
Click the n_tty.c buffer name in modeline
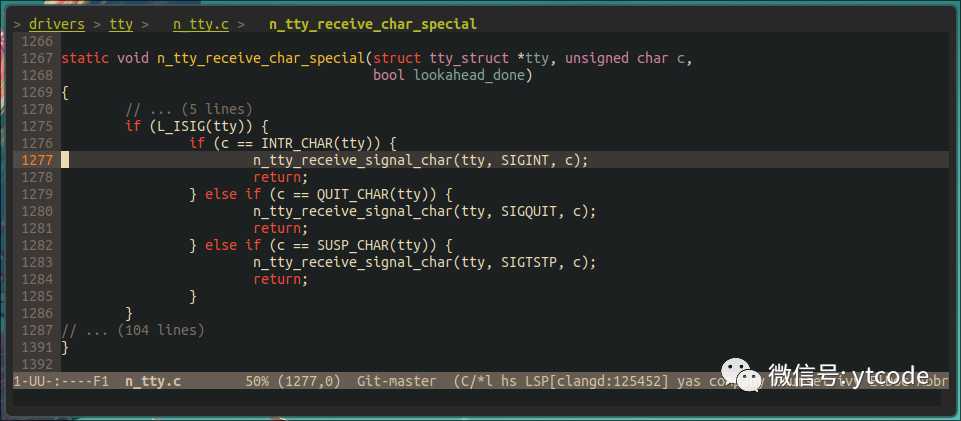(x=153, y=381)
